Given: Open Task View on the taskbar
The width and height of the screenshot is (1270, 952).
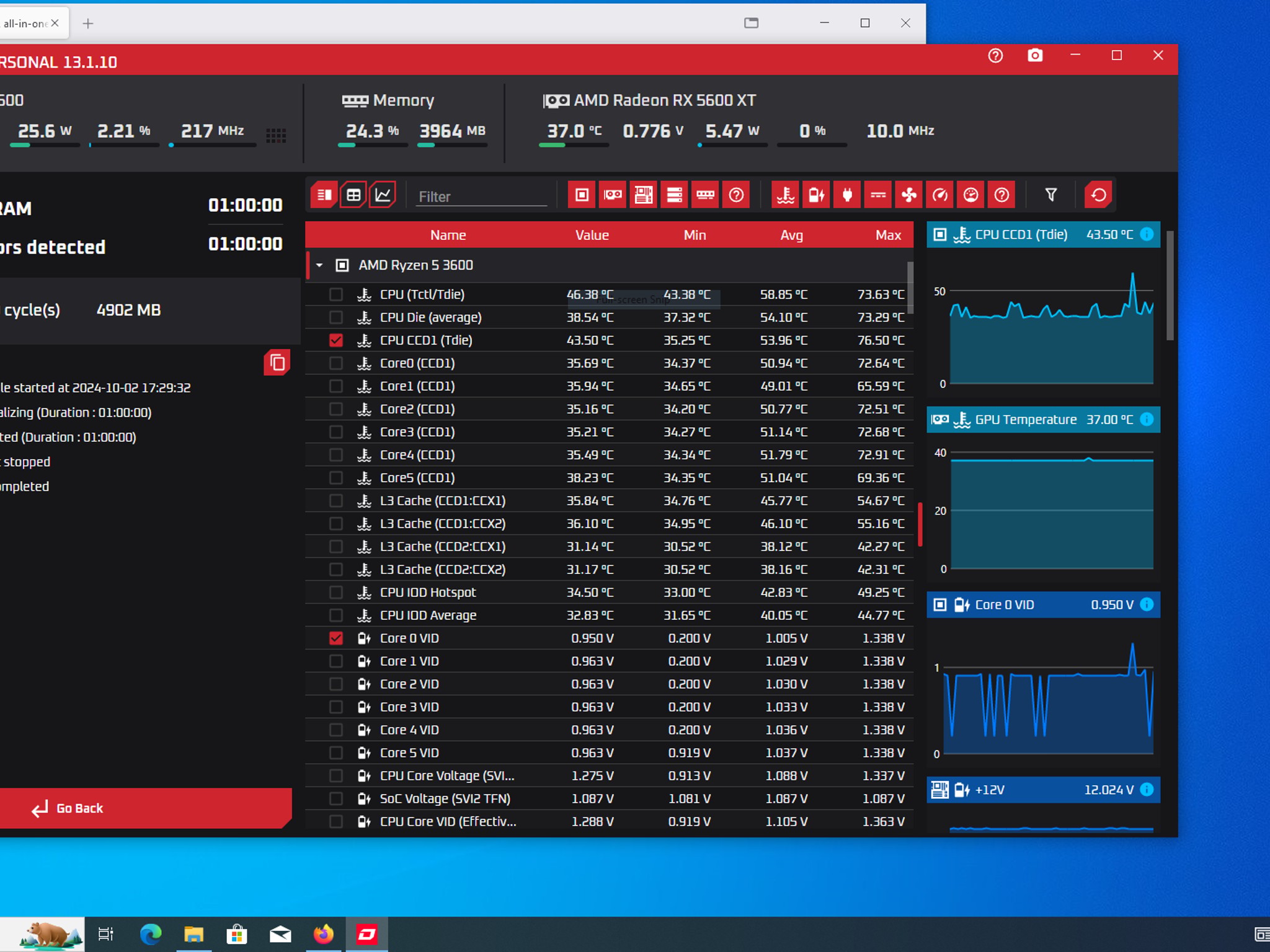Looking at the screenshot, I should [106, 934].
